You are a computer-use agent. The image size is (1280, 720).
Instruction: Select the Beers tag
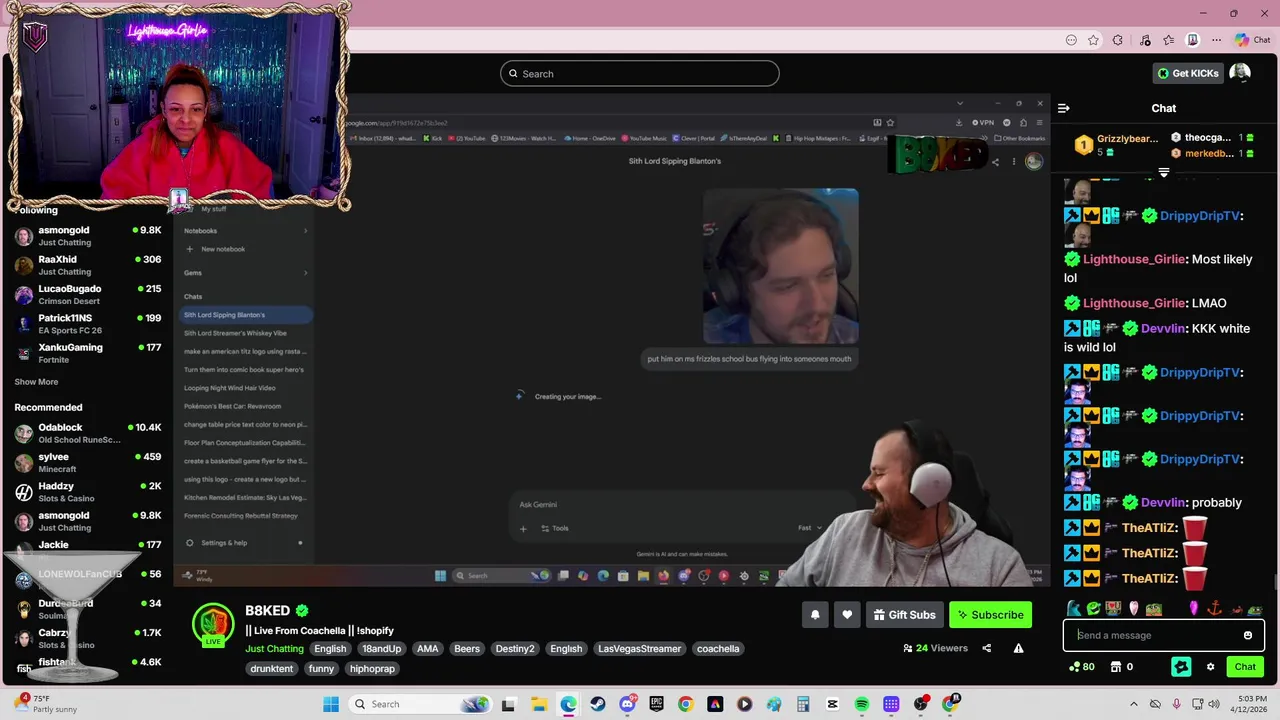click(x=467, y=649)
